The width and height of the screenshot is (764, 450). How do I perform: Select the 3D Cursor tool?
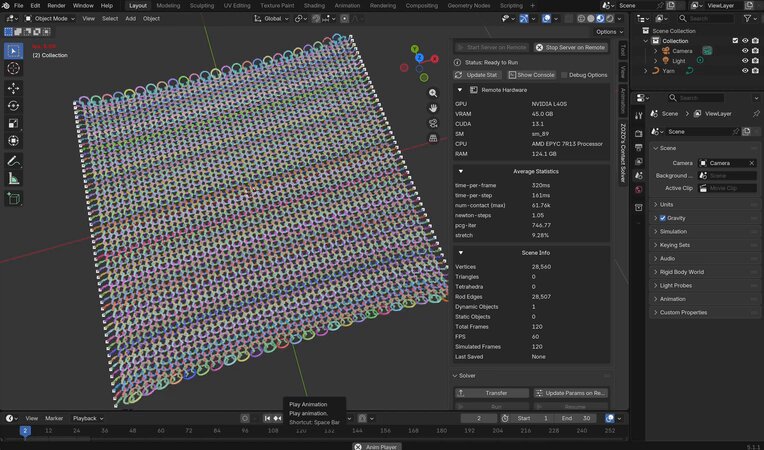(14, 68)
